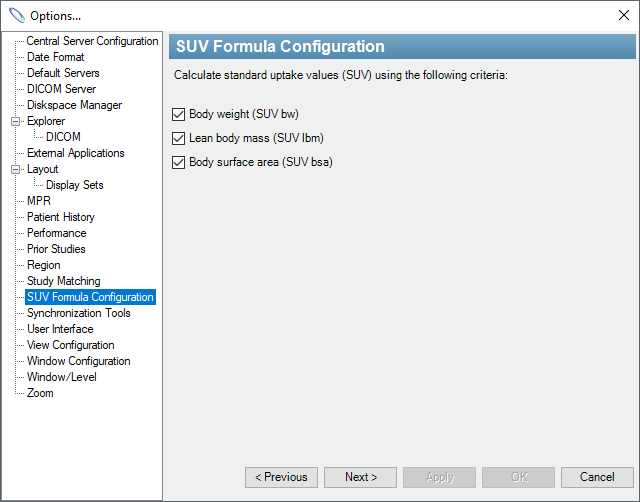Select Date Format in the tree
Viewport: 640px width, 502px height.
tap(56, 57)
